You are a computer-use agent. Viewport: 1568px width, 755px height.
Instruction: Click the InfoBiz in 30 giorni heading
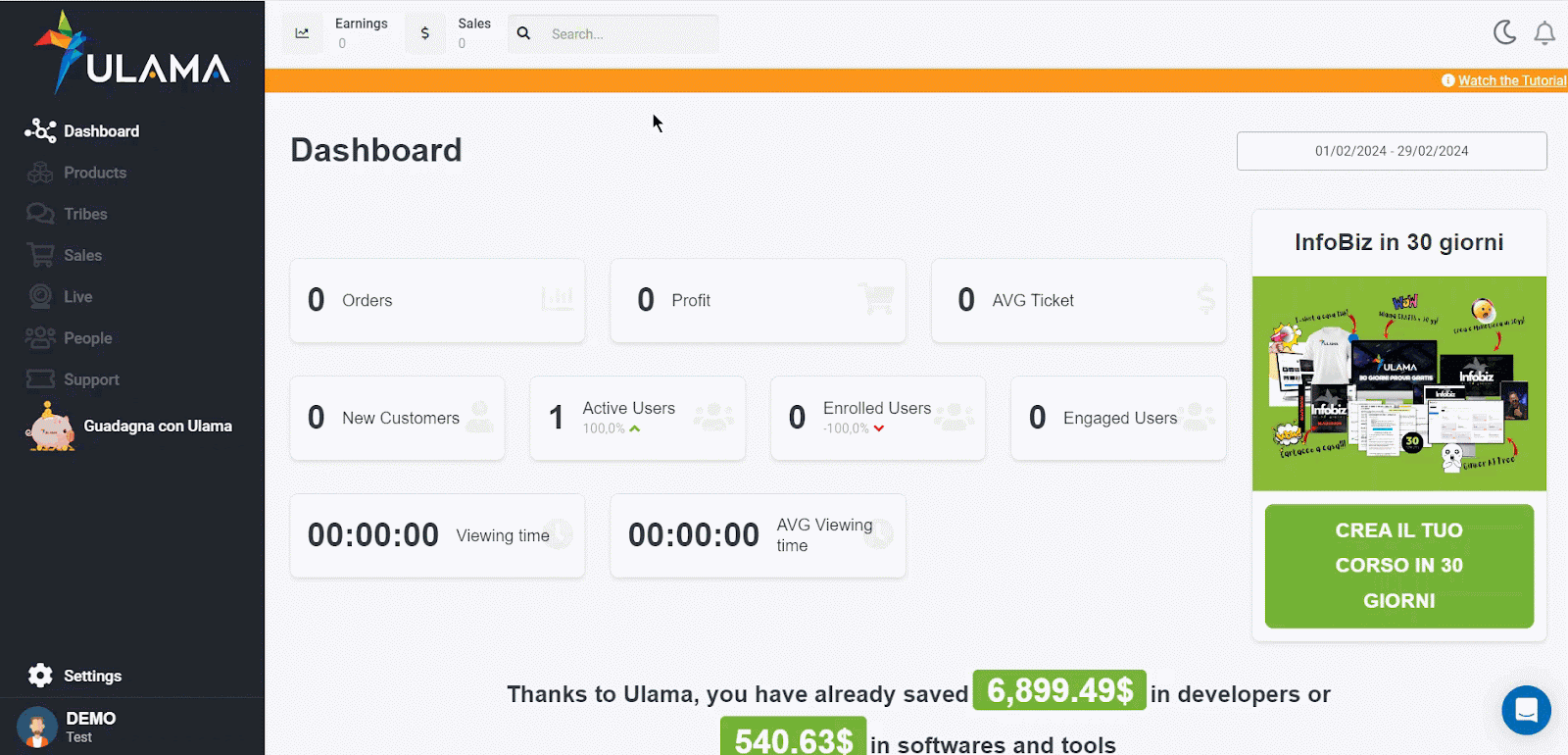pos(1399,242)
